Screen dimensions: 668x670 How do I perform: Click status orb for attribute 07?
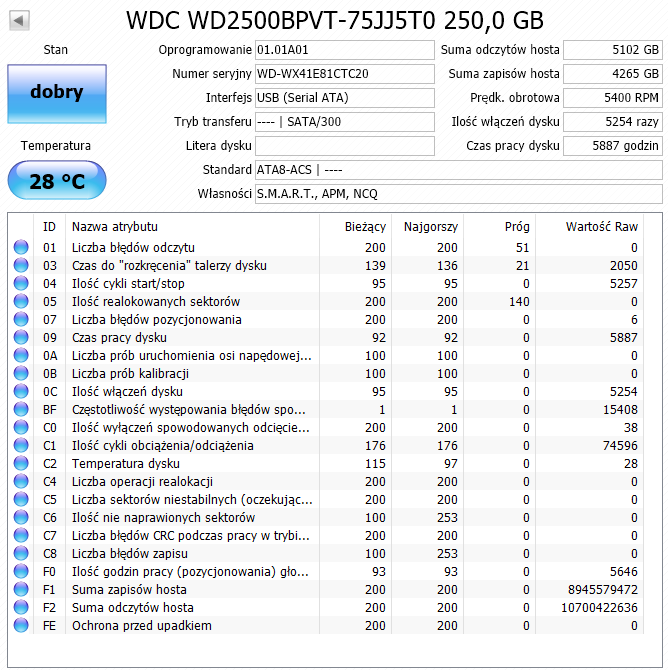(x=21, y=319)
